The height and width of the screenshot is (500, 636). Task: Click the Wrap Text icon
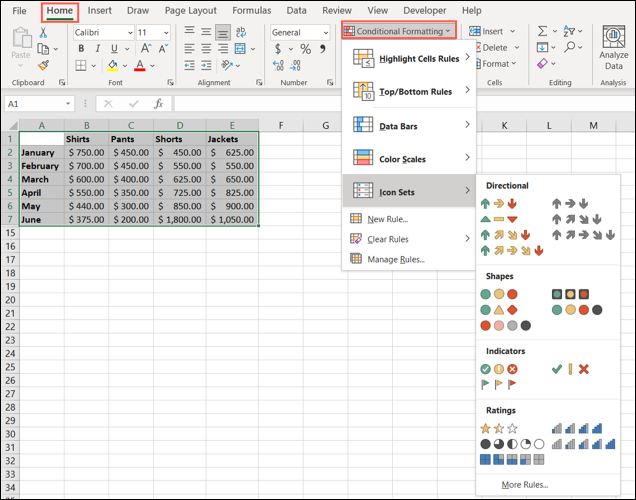(241, 32)
